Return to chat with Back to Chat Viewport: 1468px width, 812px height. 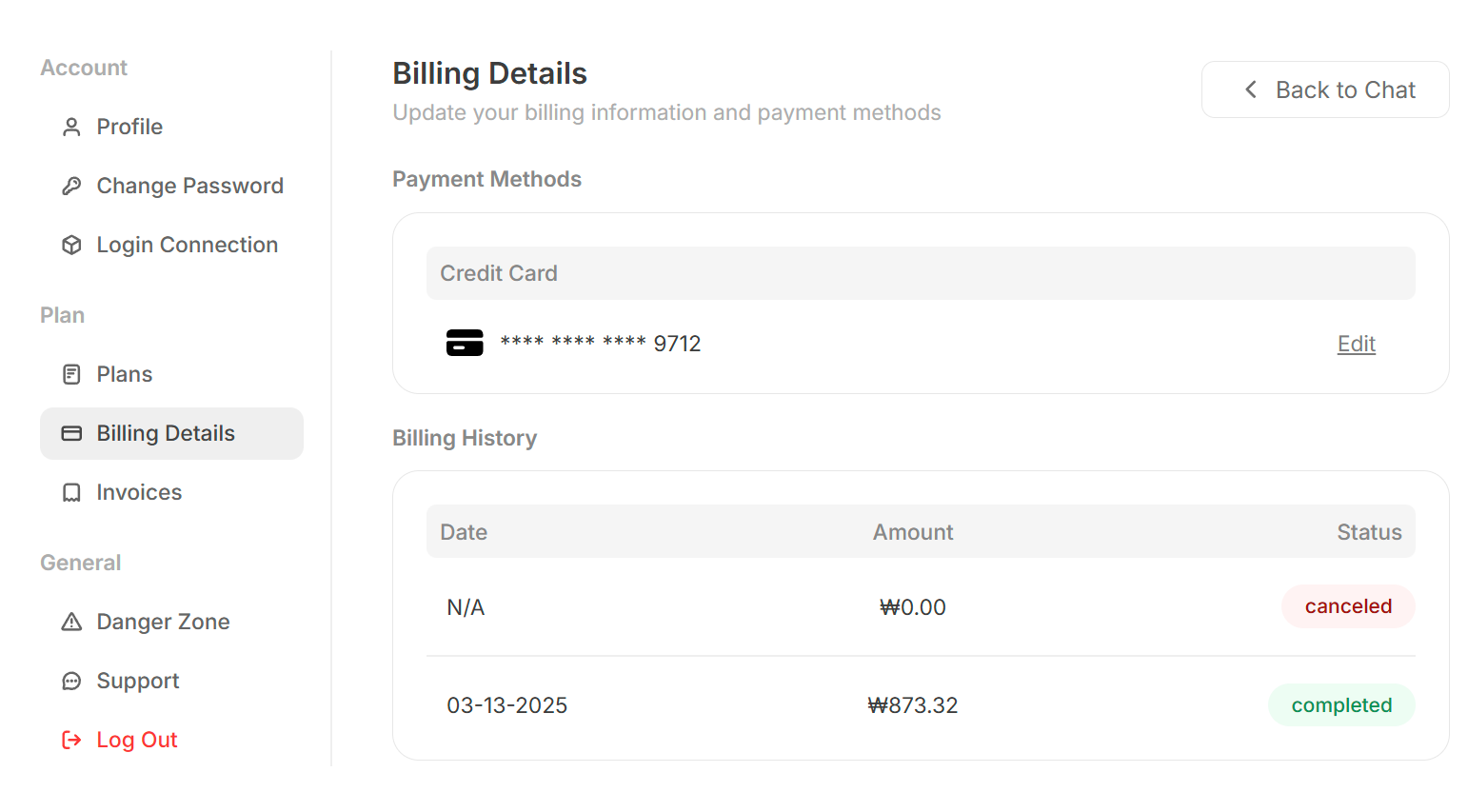point(1325,89)
